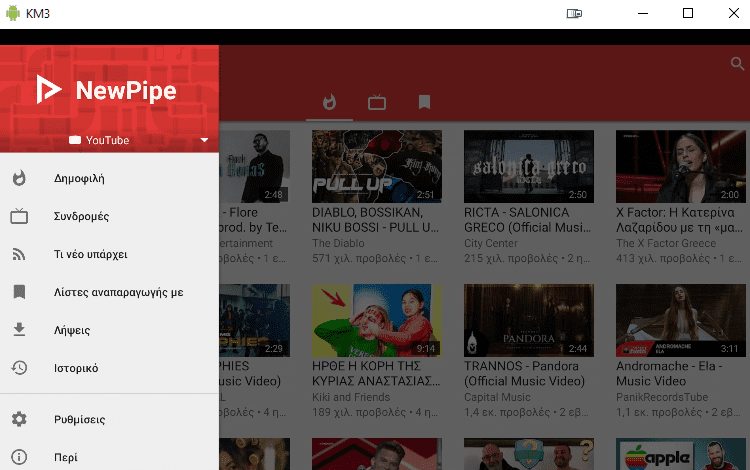Click channel name City Center

491,243
